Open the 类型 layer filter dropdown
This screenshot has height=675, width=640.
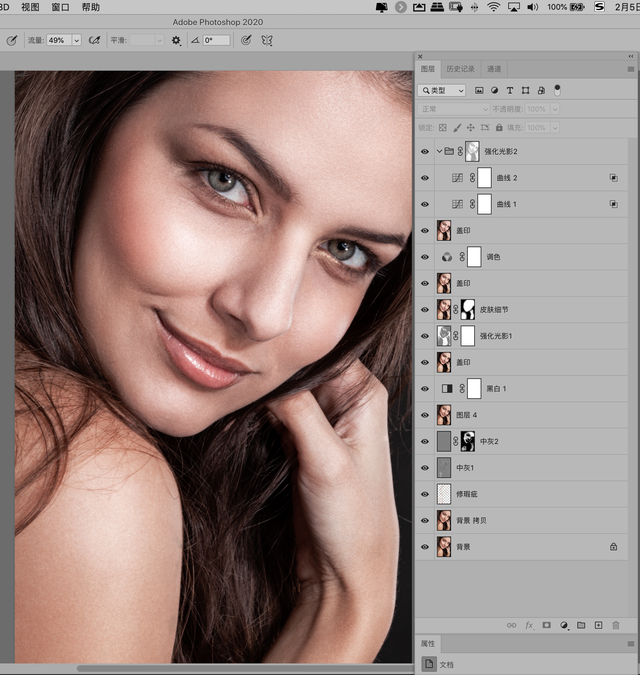coord(442,90)
